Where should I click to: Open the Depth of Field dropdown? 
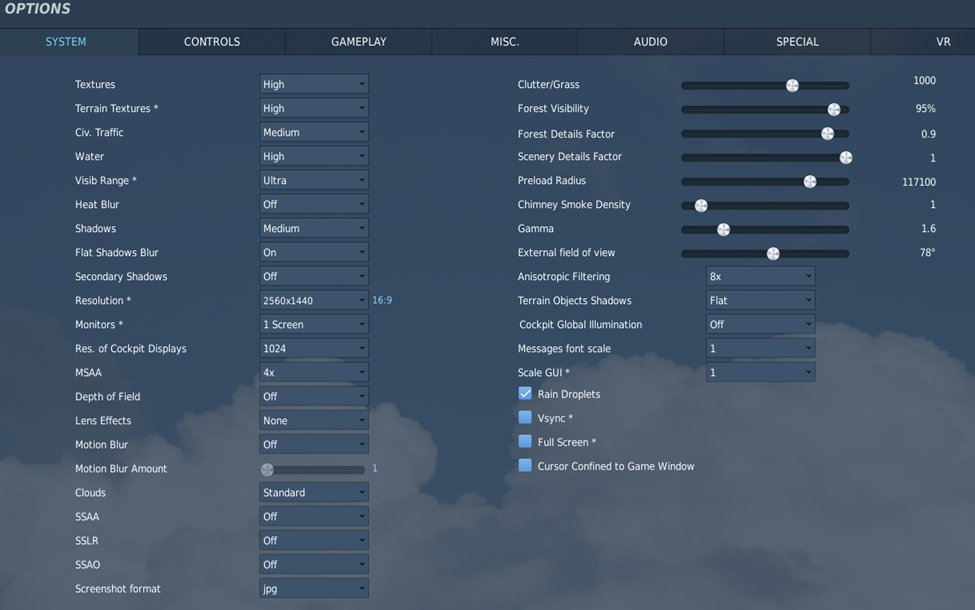pos(314,396)
